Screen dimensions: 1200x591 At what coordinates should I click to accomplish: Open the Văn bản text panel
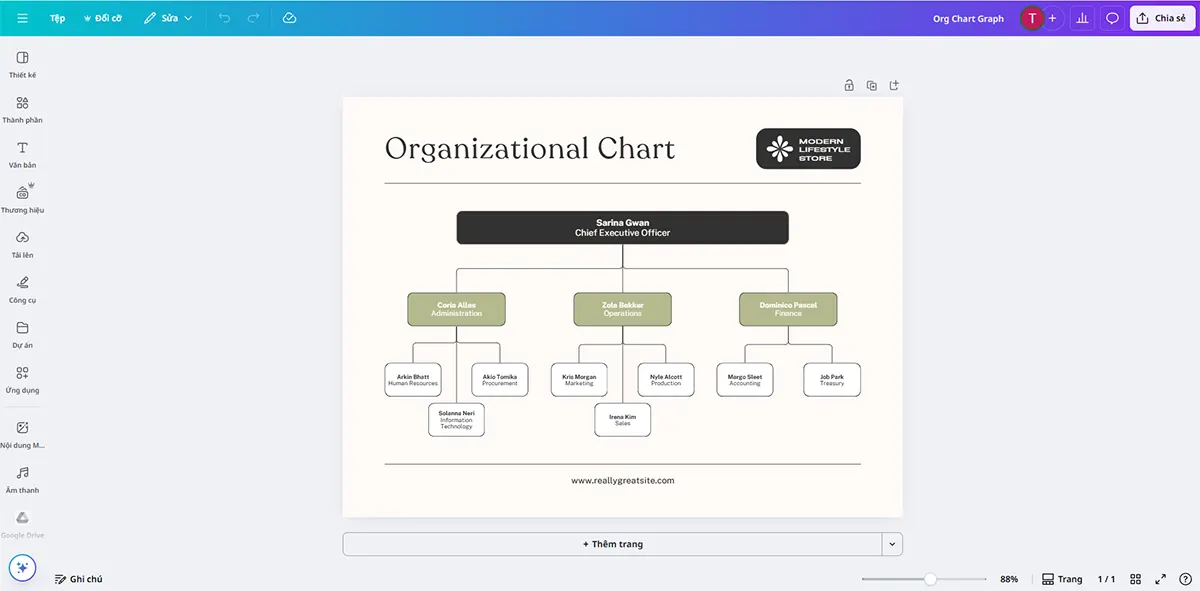point(23,155)
